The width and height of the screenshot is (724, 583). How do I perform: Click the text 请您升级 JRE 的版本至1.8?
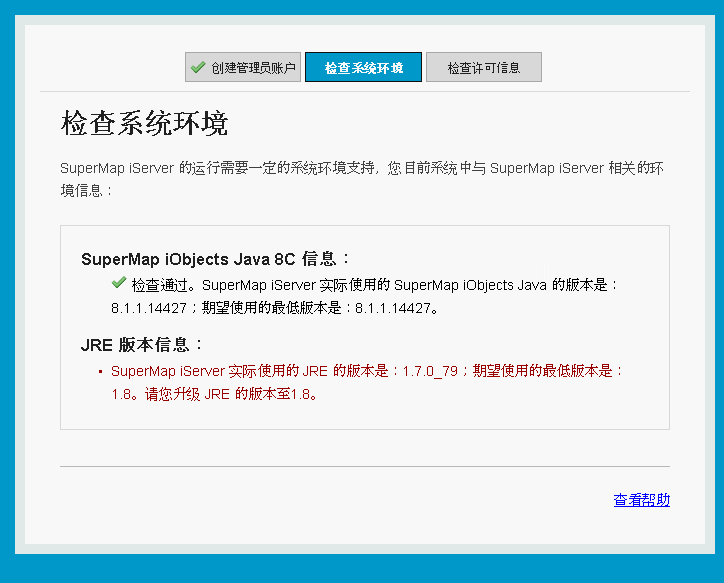(231, 394)
